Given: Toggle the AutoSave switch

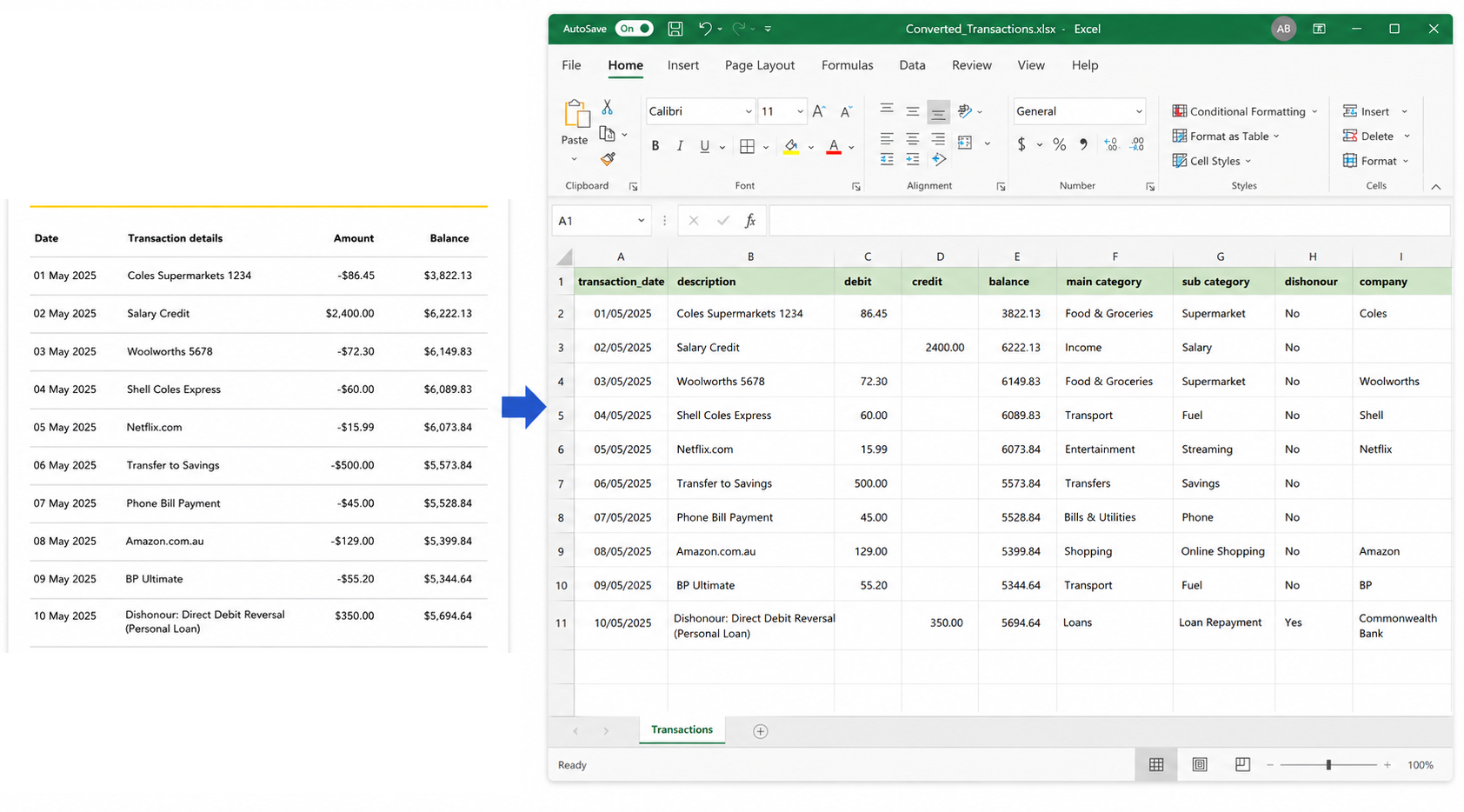Looking at the screenshot, I should pyautogui.click(x=635, y=29).
